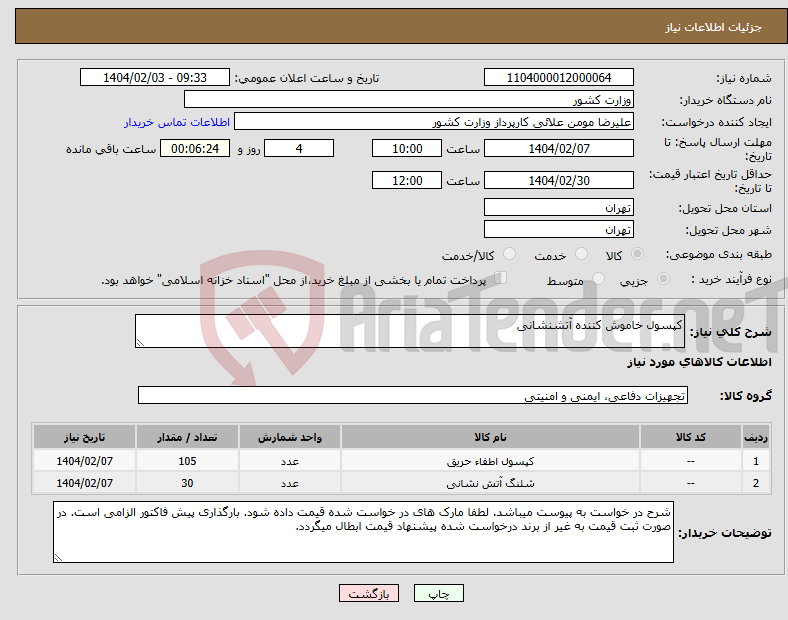Click the remaining days field showing 4
Image resolution: width=788 pixels, height=620 pixels.
(x=299, y=148)
